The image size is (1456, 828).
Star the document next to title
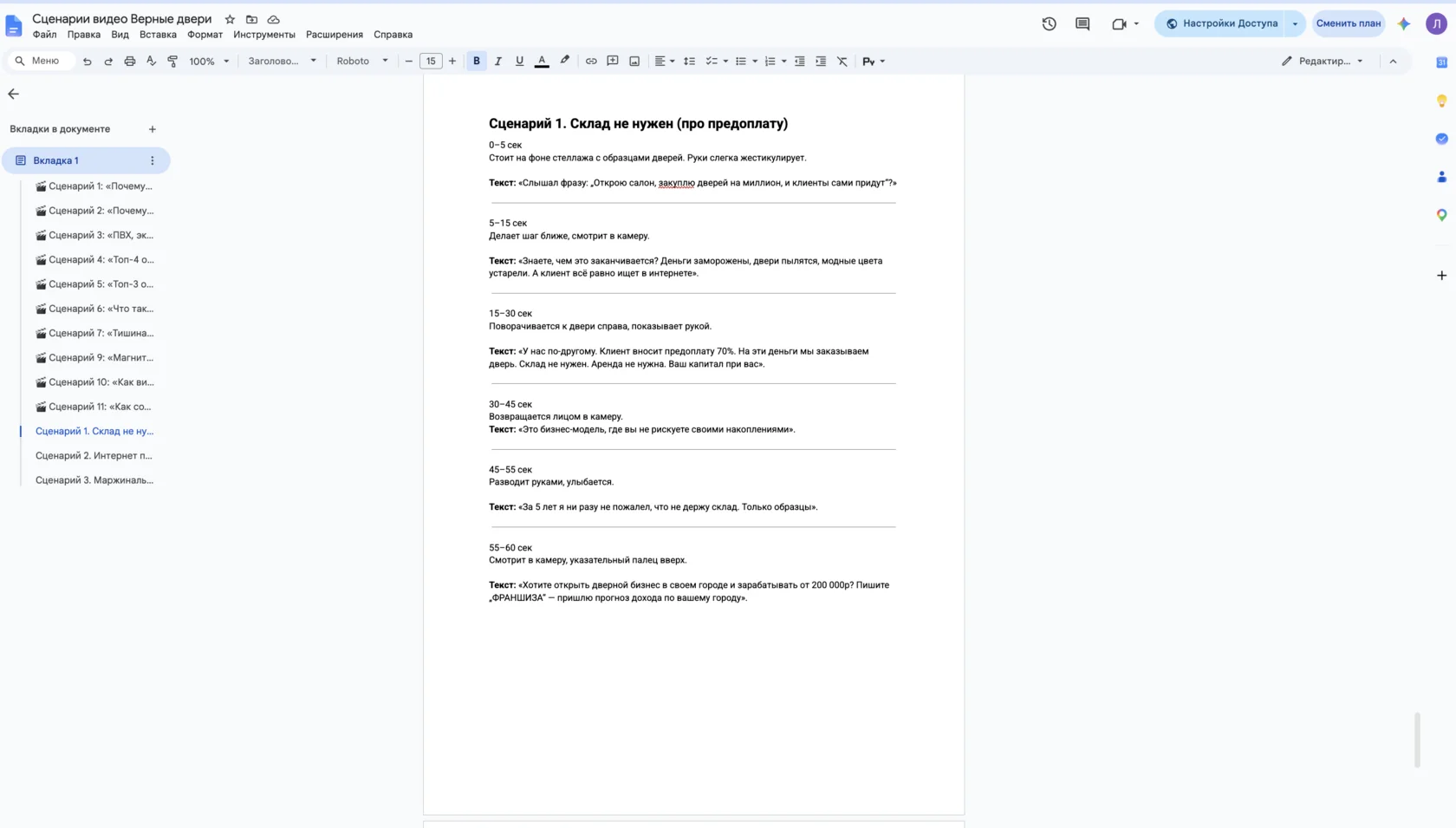(230, 19)
